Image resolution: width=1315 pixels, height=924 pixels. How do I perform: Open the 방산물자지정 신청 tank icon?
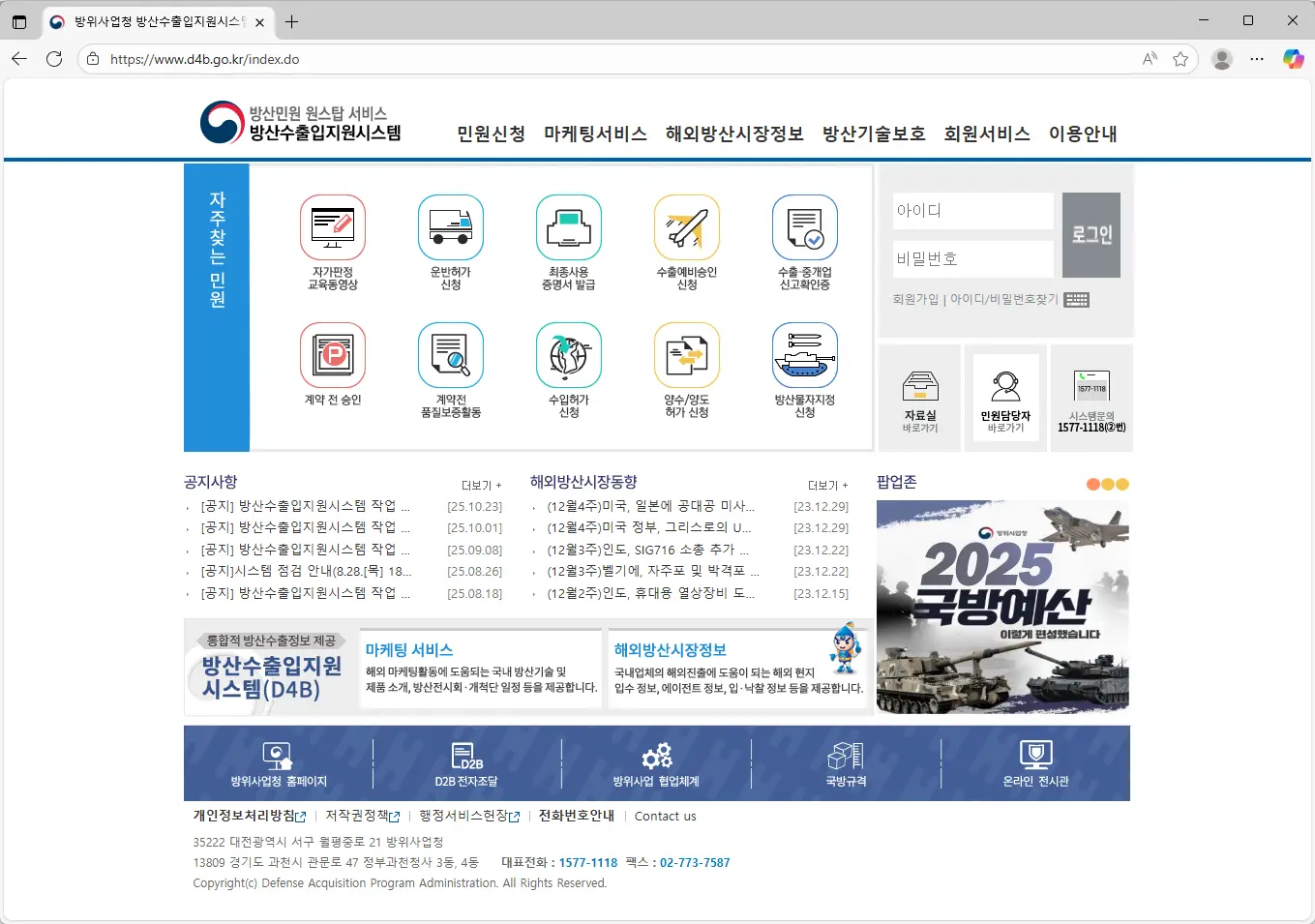(x=805, y=356)
